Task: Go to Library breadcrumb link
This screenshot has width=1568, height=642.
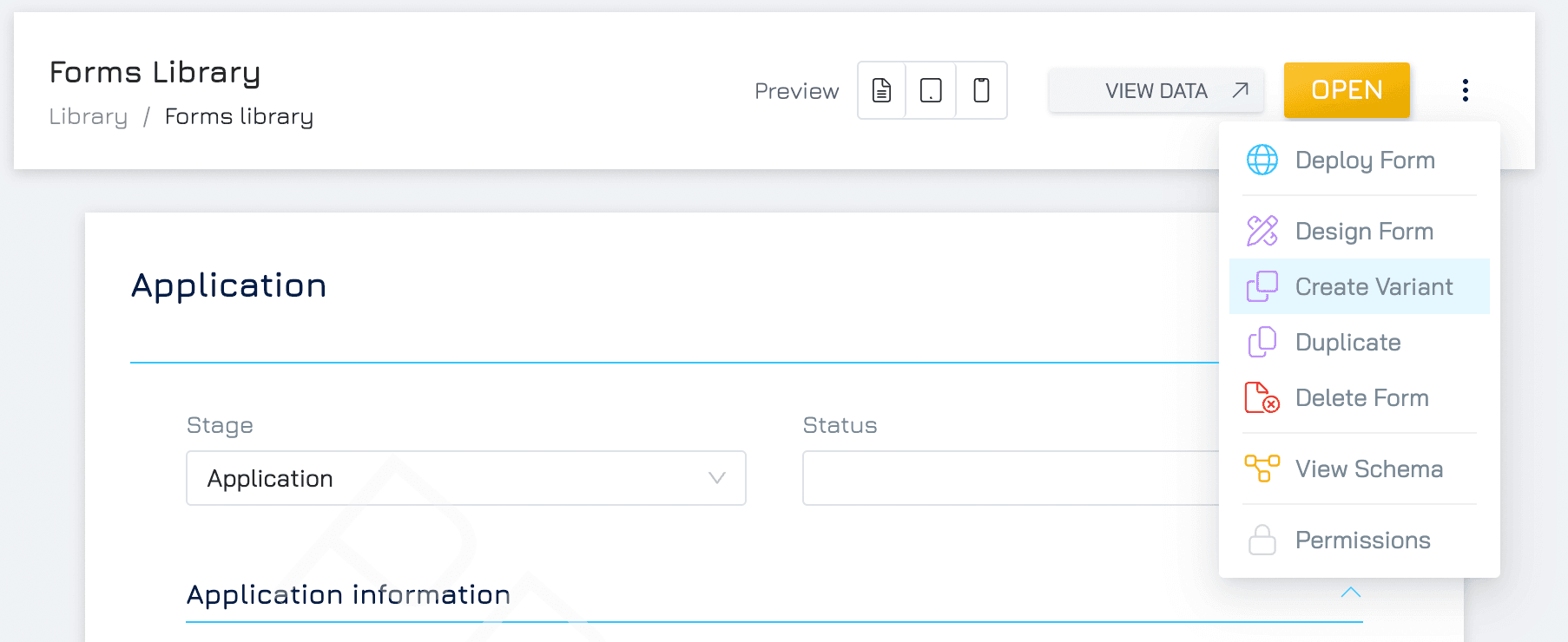Action: click(x=89, y=116)
